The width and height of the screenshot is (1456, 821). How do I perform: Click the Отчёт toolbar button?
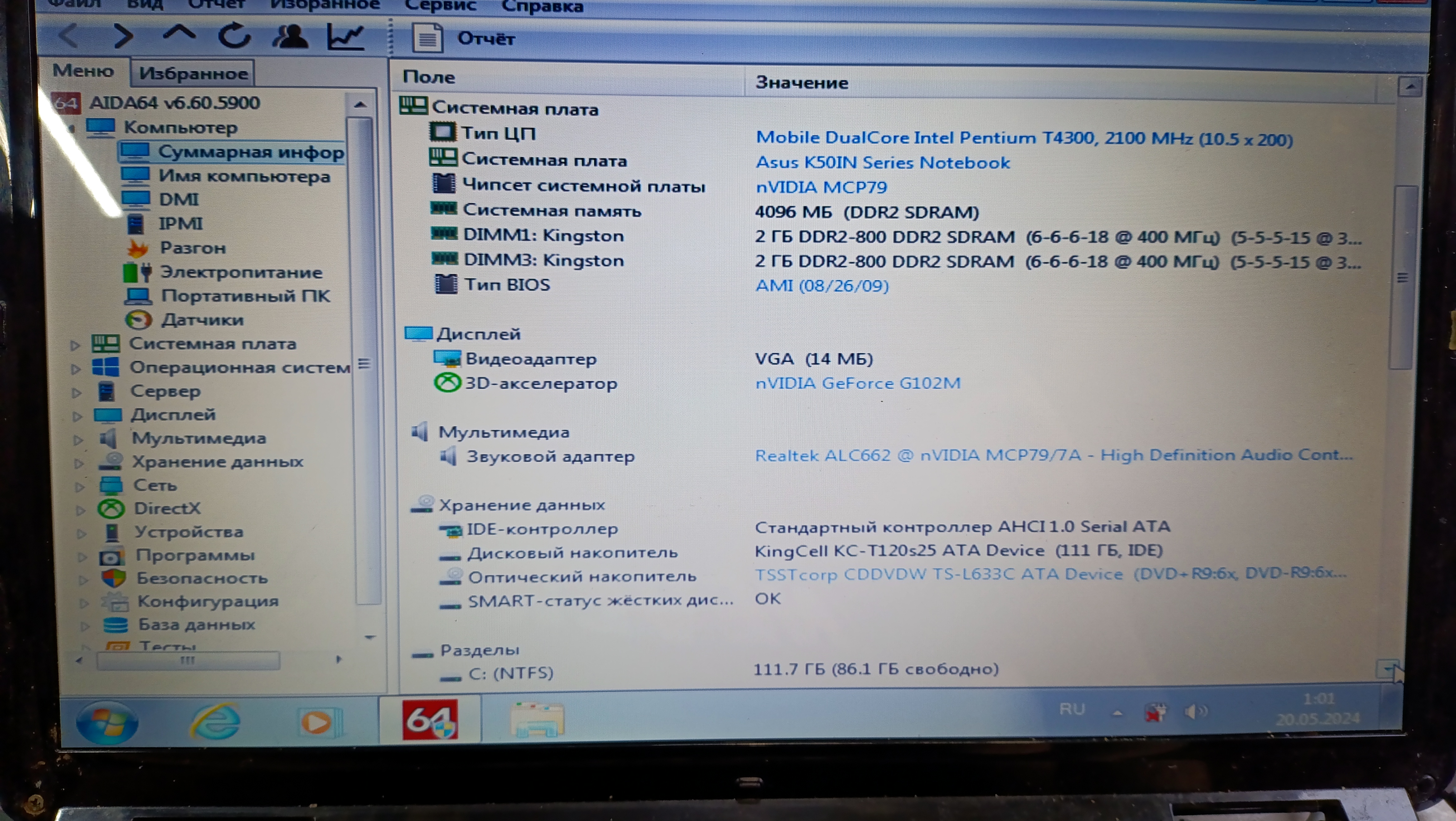(x=464, y=38)
